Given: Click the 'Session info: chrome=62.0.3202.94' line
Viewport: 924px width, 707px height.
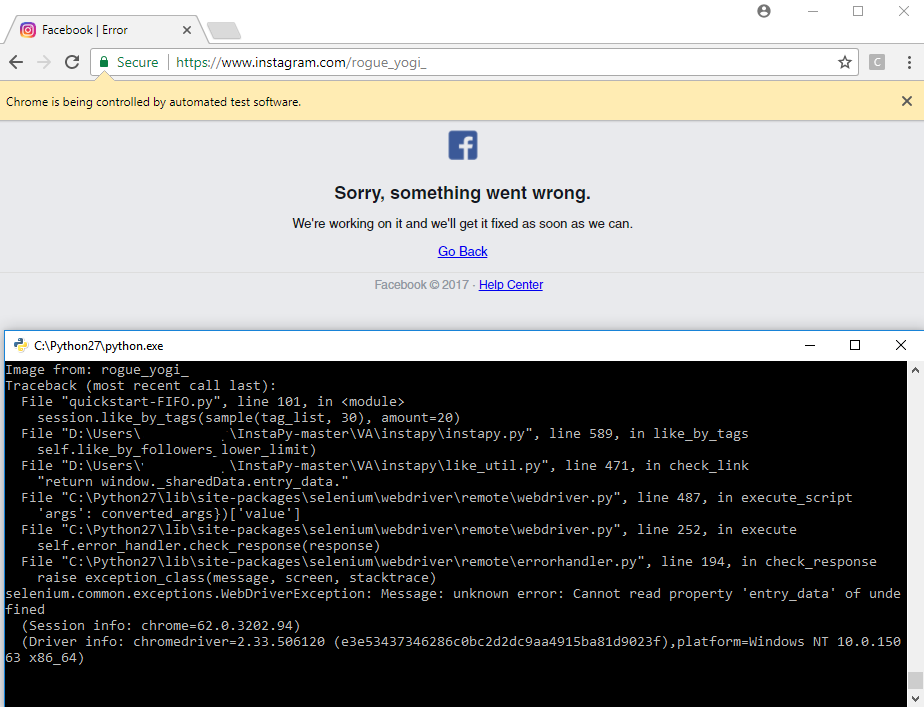Looking at the screenshot, I should pyautogui.click(x=161, y=626).
